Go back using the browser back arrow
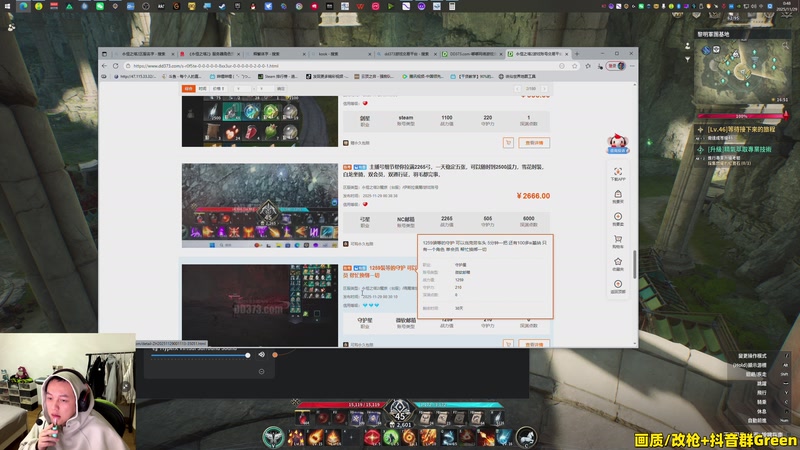The height and width of the screenshot is (450, 800). click(x=105, y=66)
